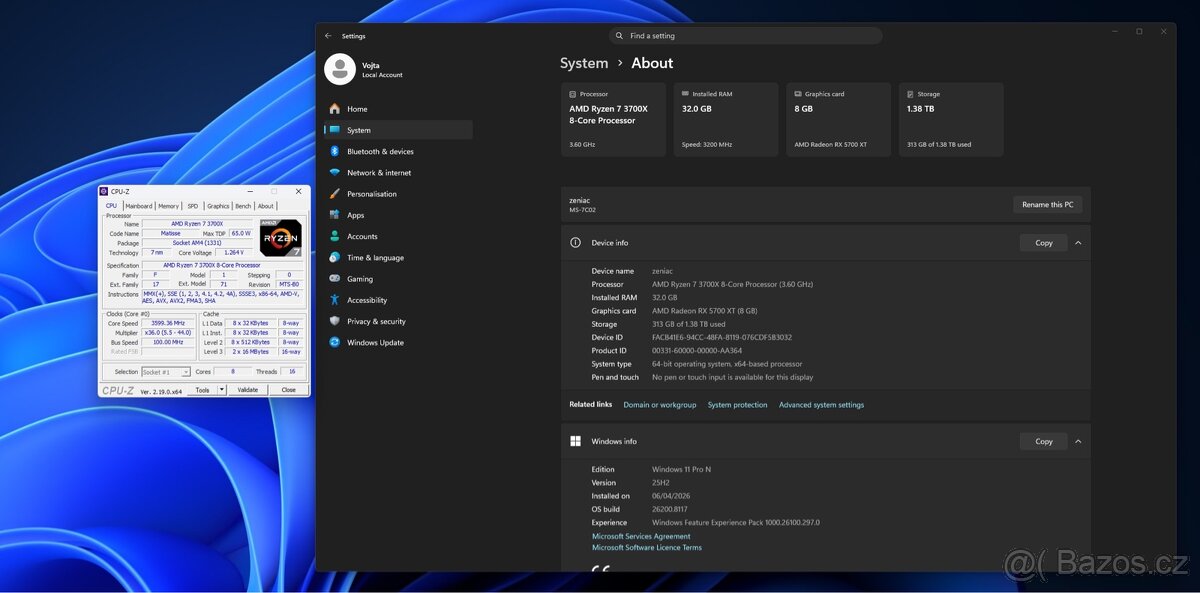Collapse the Windows info section chevron
Screen dimensions: 1200x593
(1077, 441)
